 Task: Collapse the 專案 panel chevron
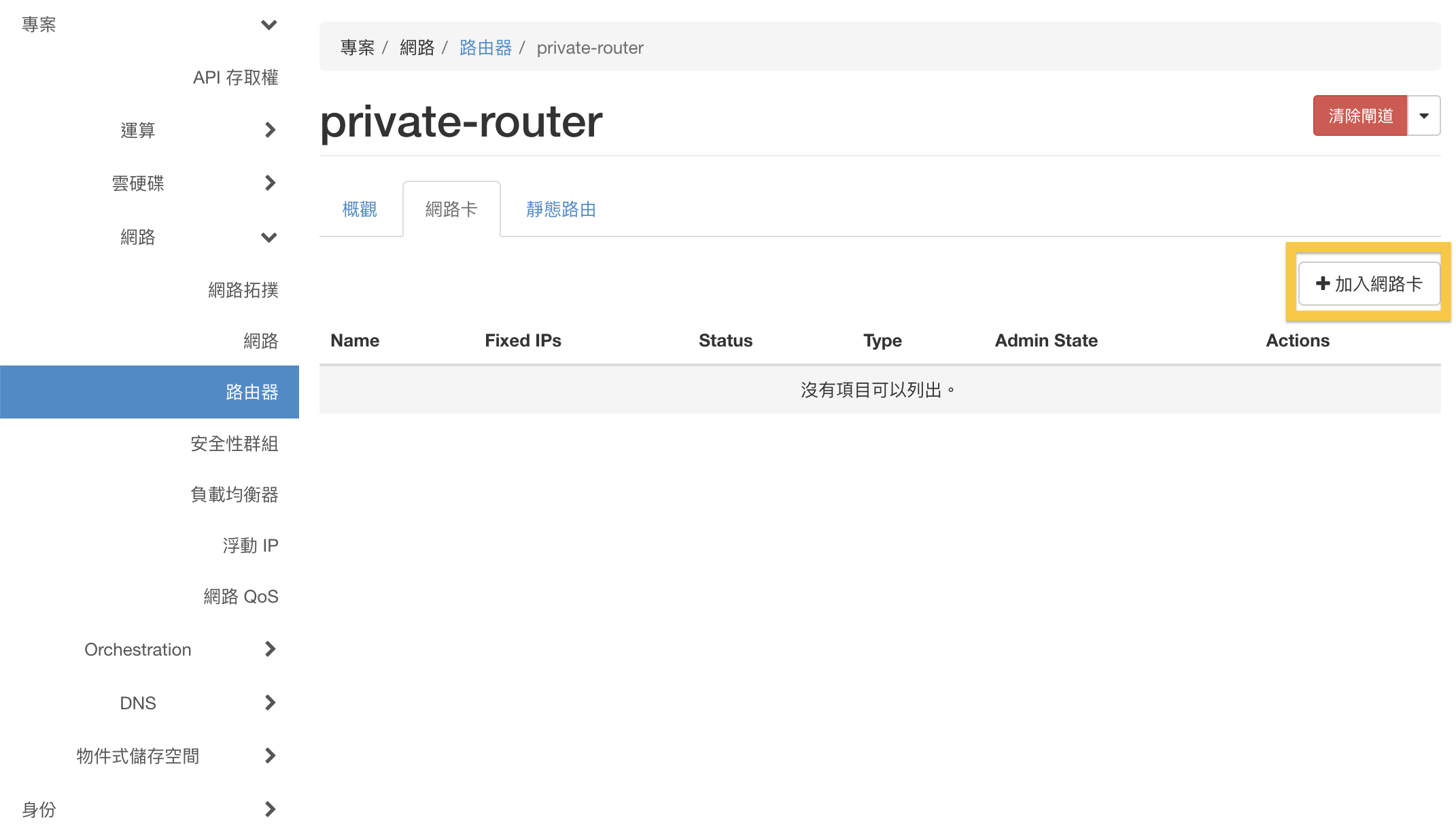[269, 25]
